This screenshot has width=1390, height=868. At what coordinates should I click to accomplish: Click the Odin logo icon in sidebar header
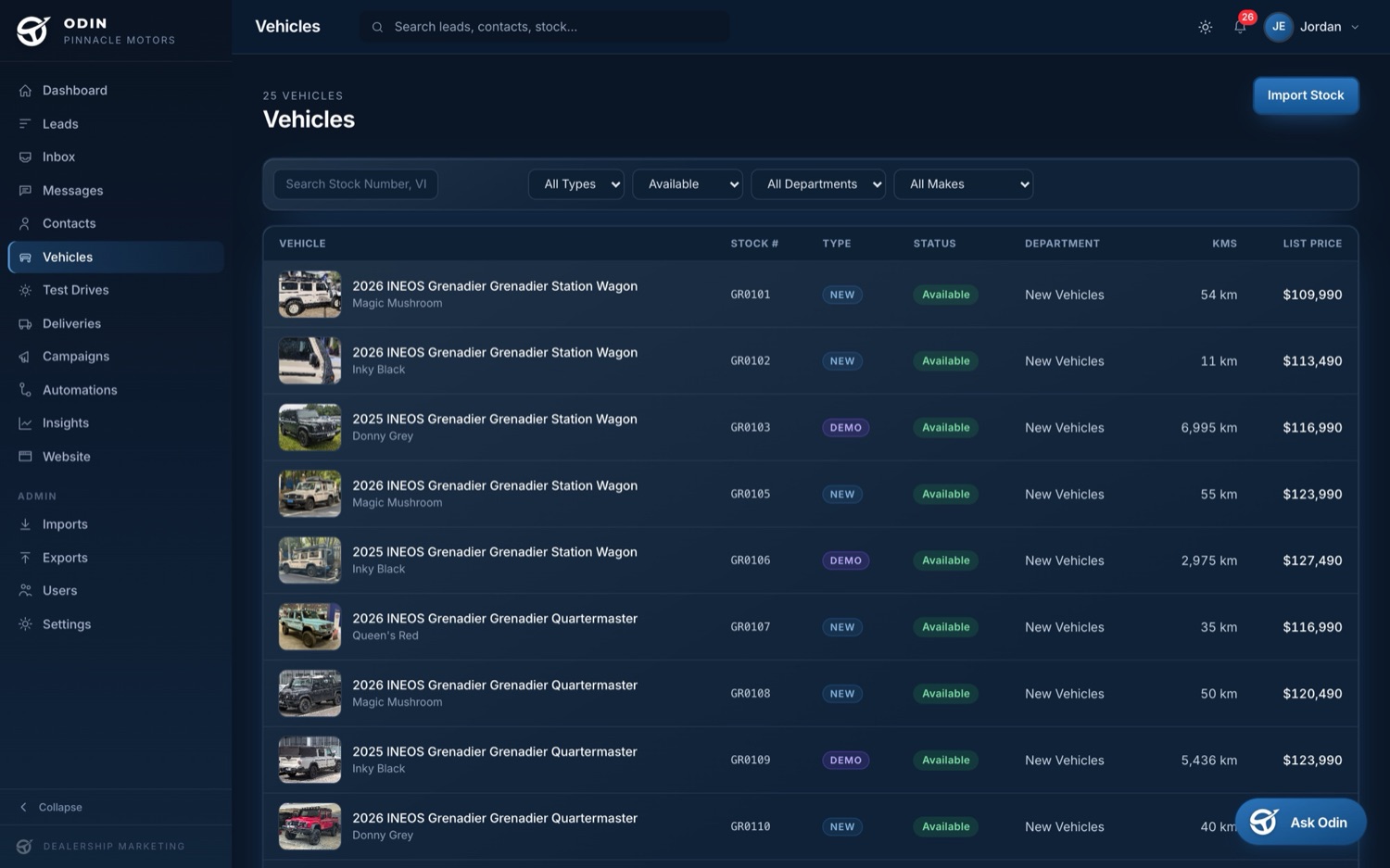click(x=32, y=31)
